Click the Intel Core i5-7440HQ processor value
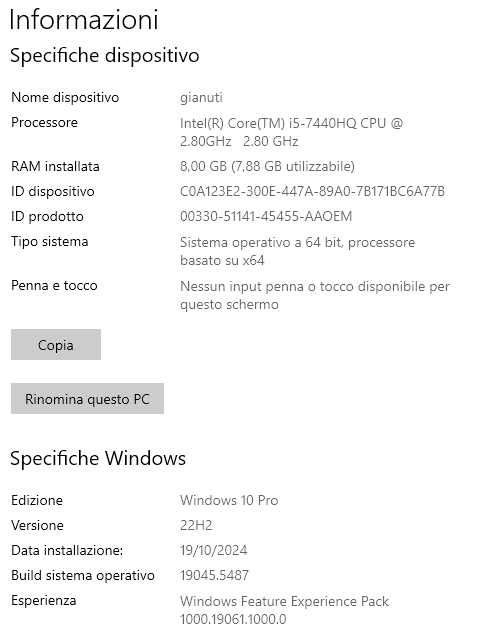Screen dimensions: 503x637 coord(291,132)
